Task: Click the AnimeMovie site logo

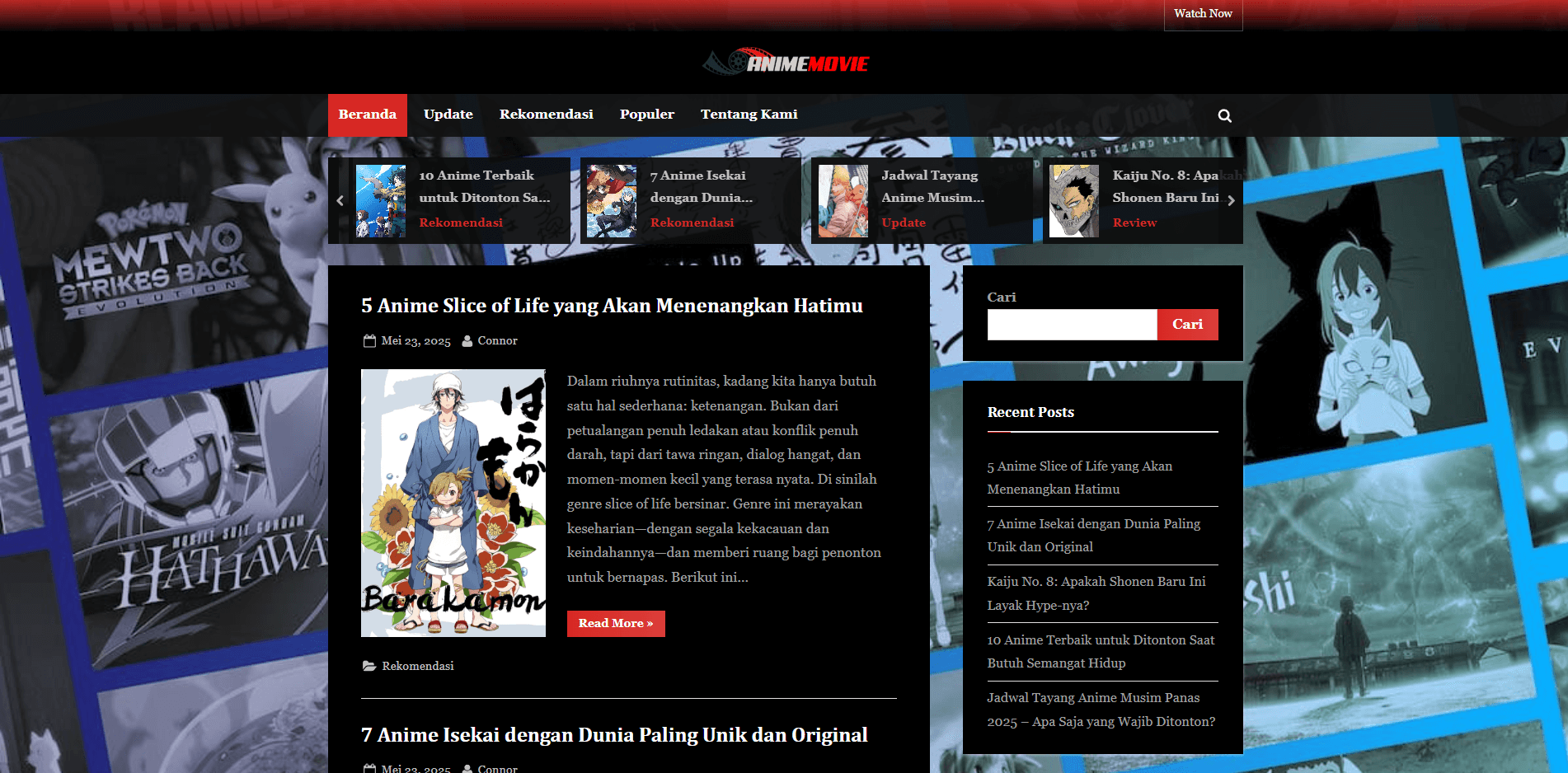Action: [786, 62]
